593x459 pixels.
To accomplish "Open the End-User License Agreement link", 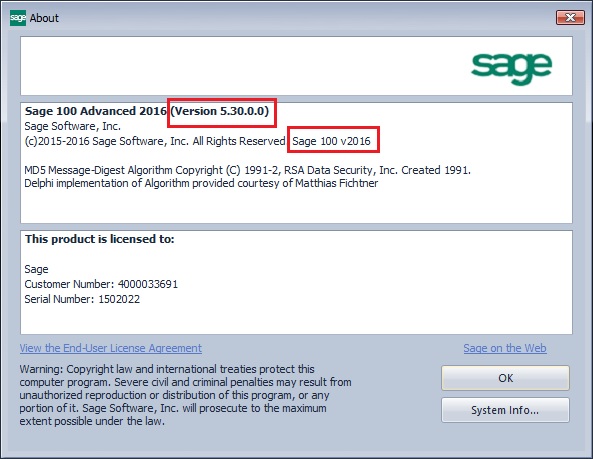I will click(x=111, y=348).
